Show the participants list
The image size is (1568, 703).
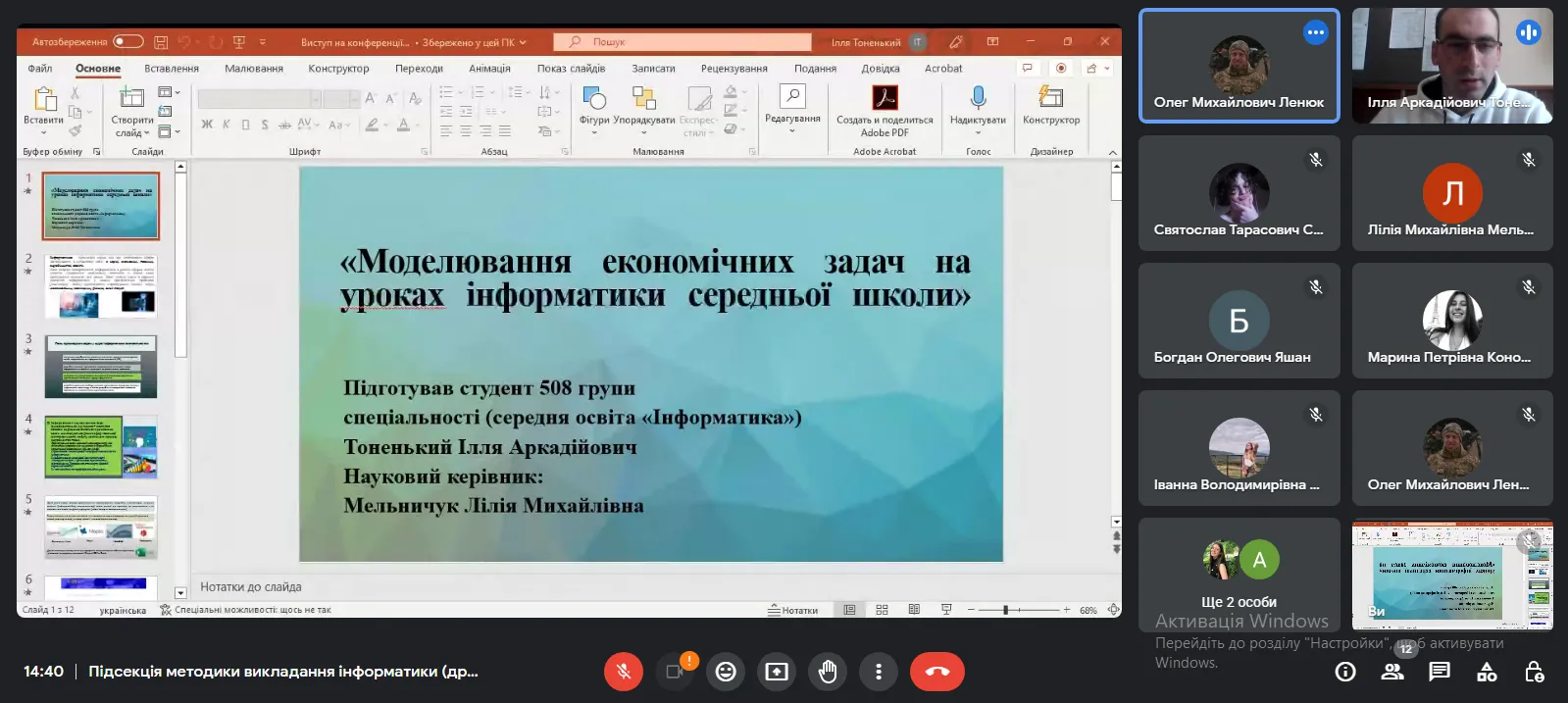point(1392,672)
